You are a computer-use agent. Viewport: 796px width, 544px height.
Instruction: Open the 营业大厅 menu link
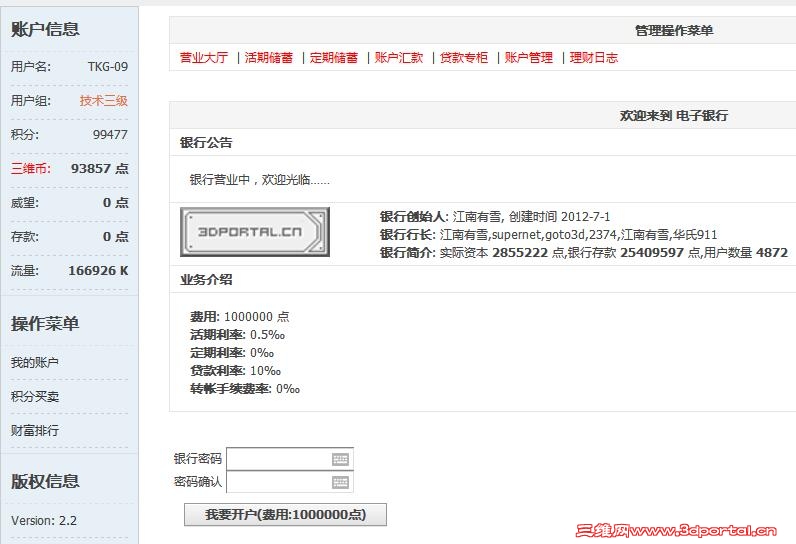pyautogui.click(x=204, y=57)
